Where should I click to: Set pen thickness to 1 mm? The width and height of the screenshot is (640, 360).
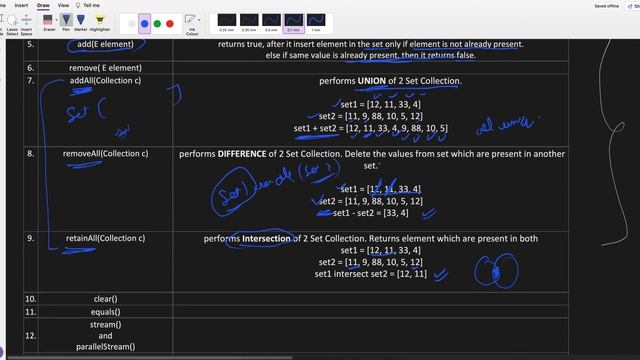coord(316,23)
